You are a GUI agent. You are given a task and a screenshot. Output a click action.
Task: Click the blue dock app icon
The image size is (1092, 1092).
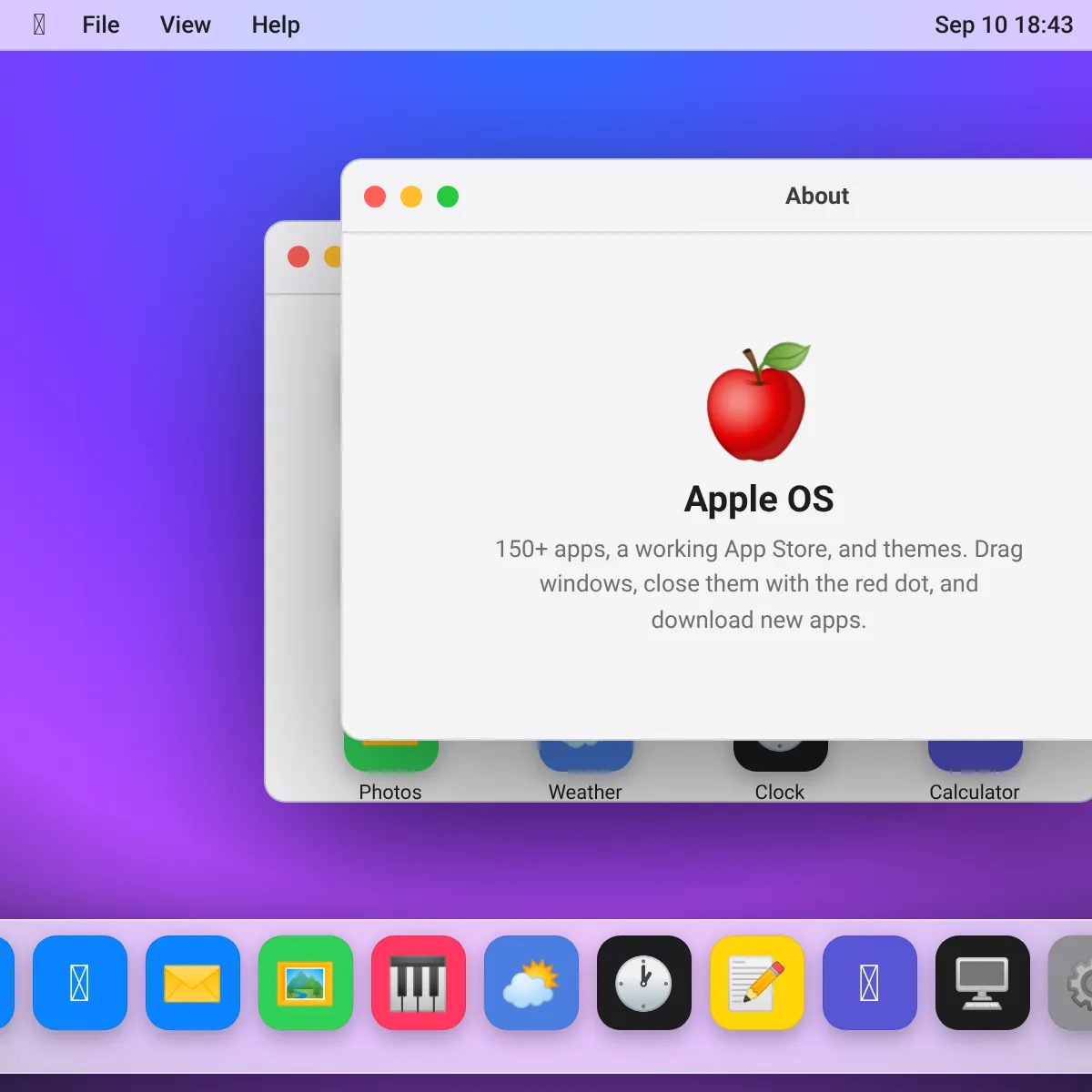tap(80, 983)
